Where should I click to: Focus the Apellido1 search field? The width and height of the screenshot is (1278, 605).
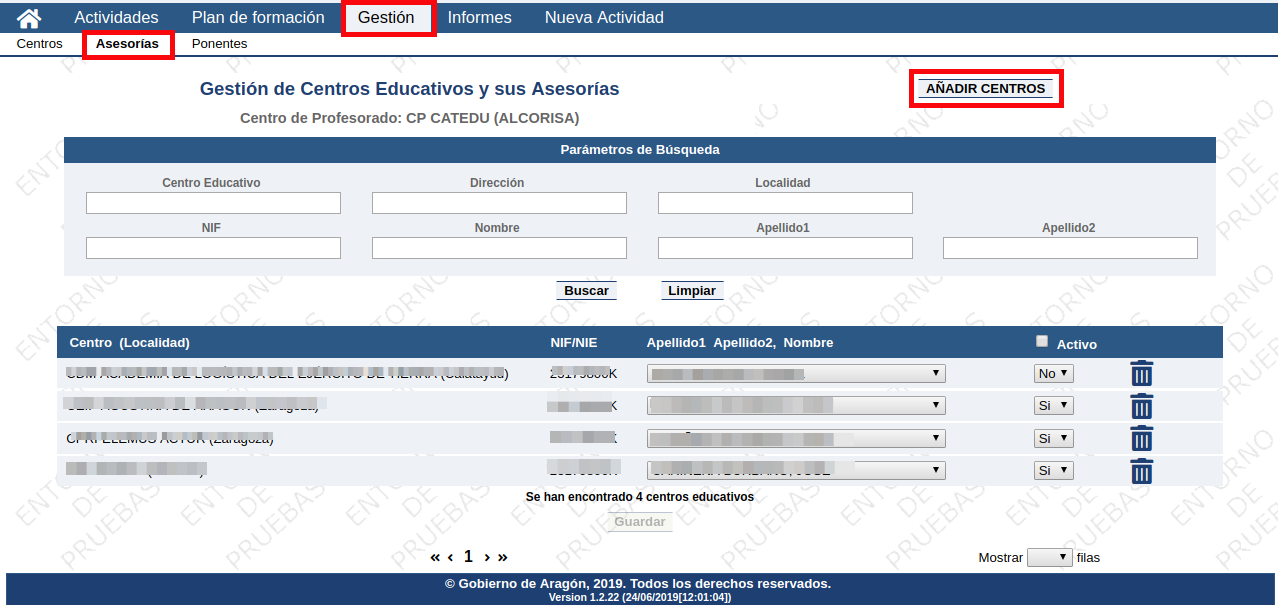[x=785, y=248]
